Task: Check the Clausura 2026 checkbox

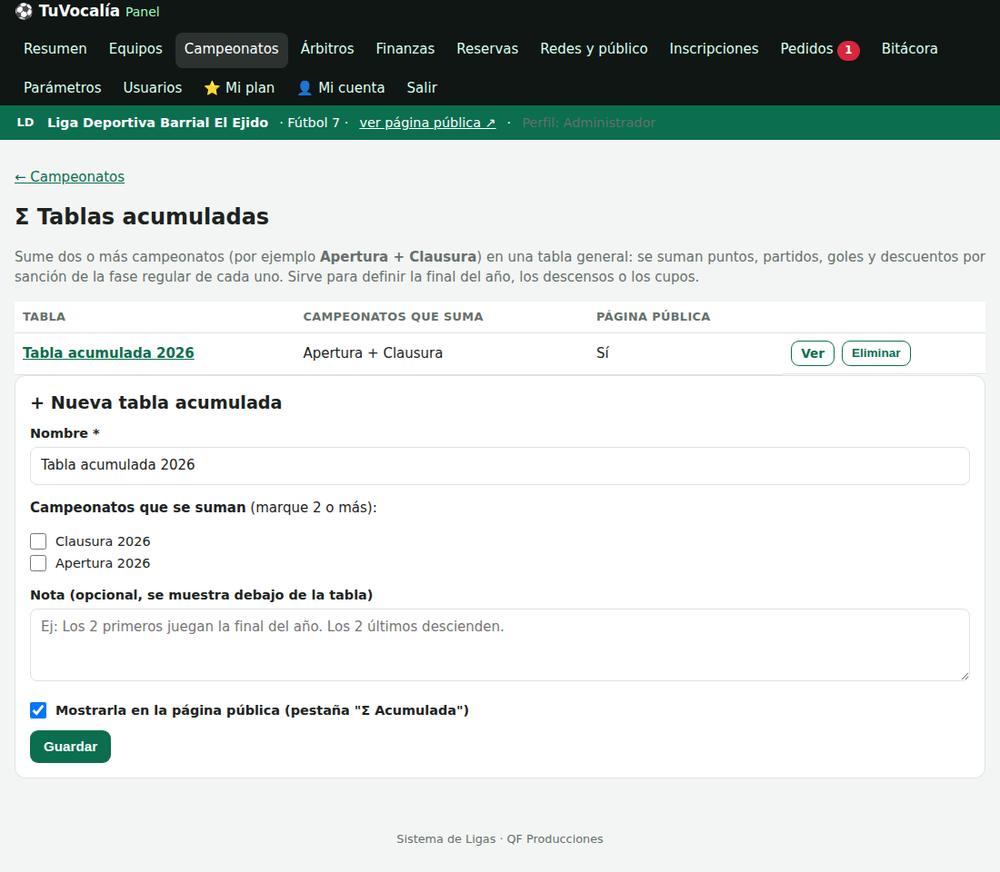Action: click(x=38, y=542)
